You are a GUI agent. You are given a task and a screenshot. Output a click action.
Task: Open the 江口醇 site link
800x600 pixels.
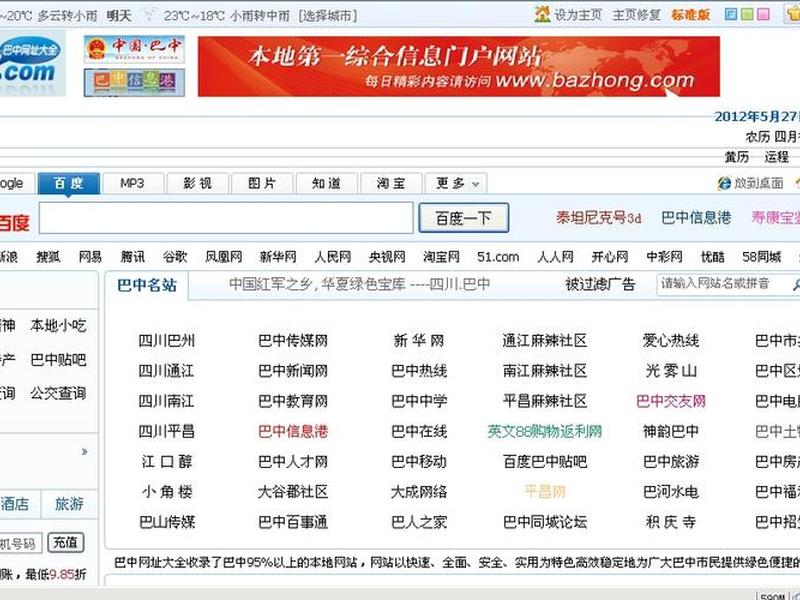click(x=166, y=462)
